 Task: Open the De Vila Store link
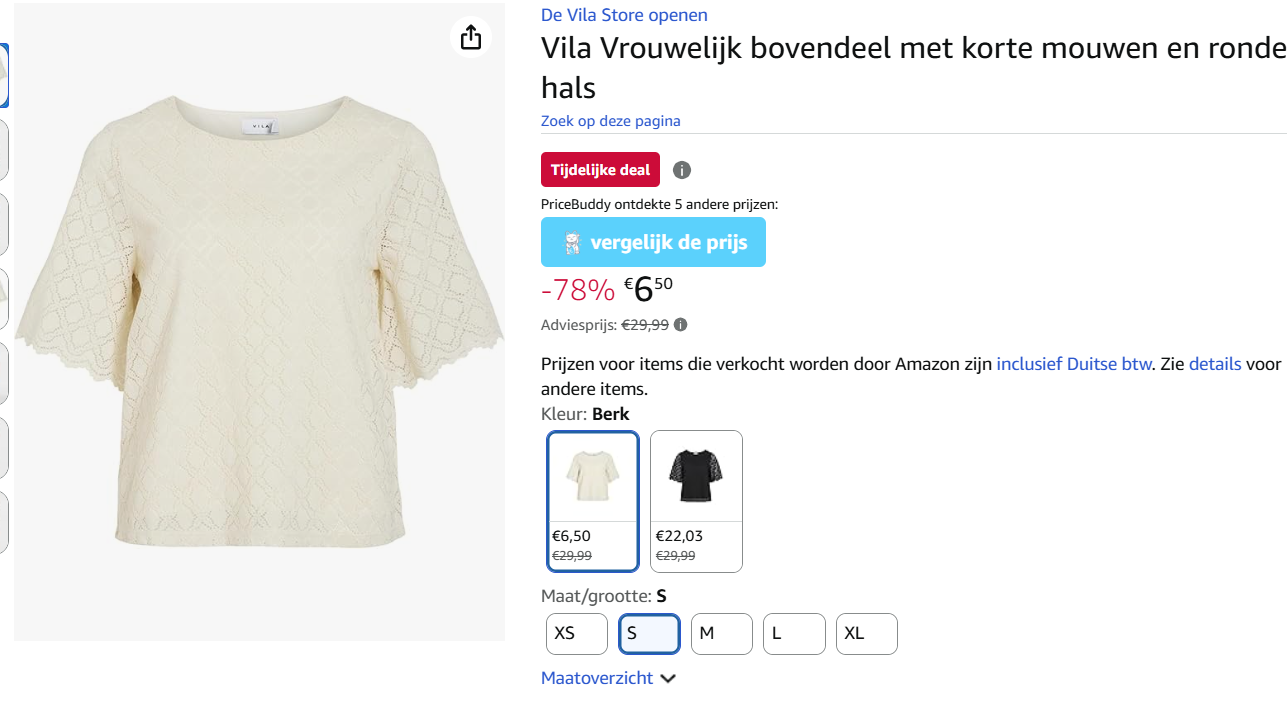623,15
